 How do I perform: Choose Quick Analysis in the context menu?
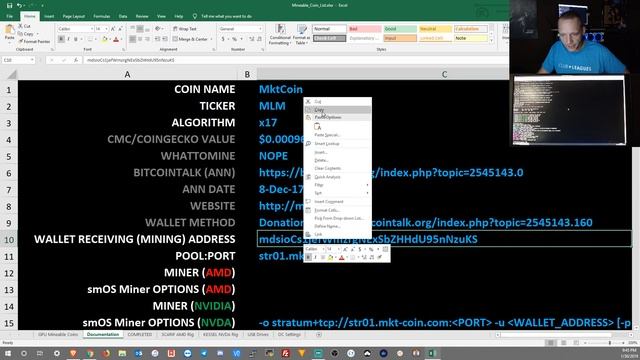point(337,177)
